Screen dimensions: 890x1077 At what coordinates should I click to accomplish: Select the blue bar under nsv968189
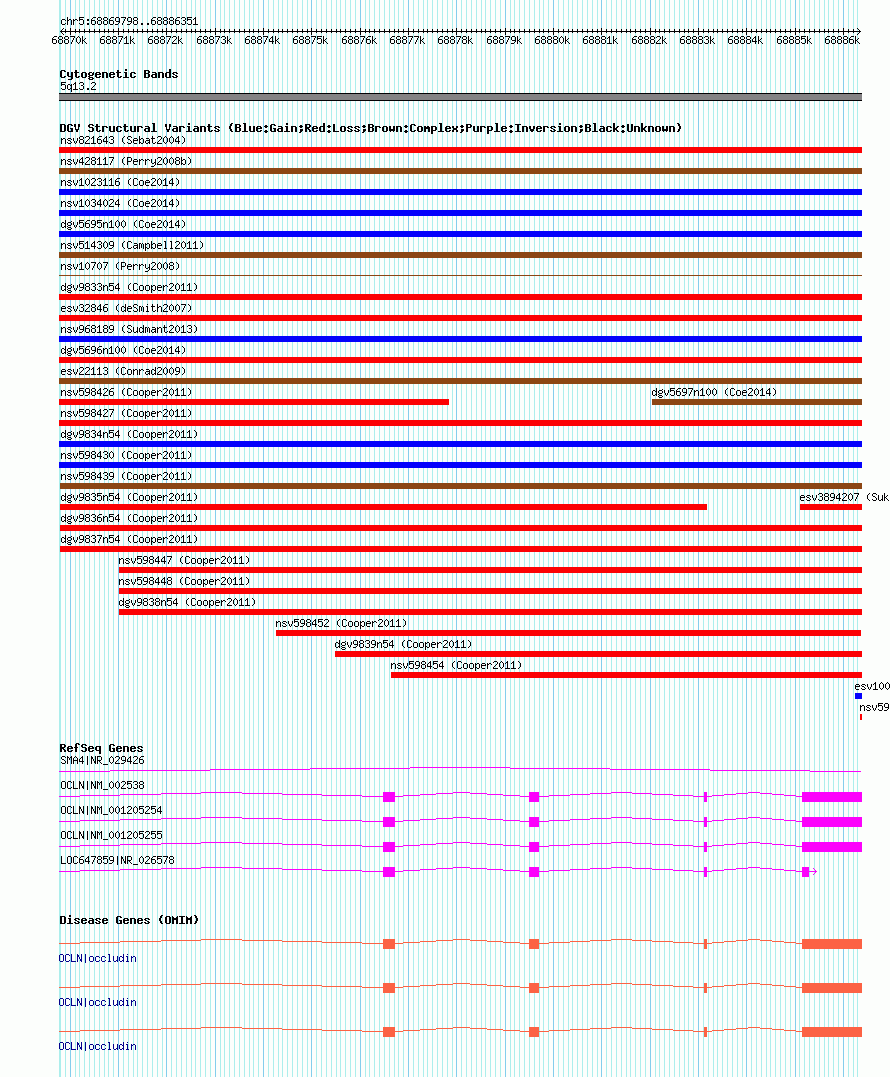461,339
